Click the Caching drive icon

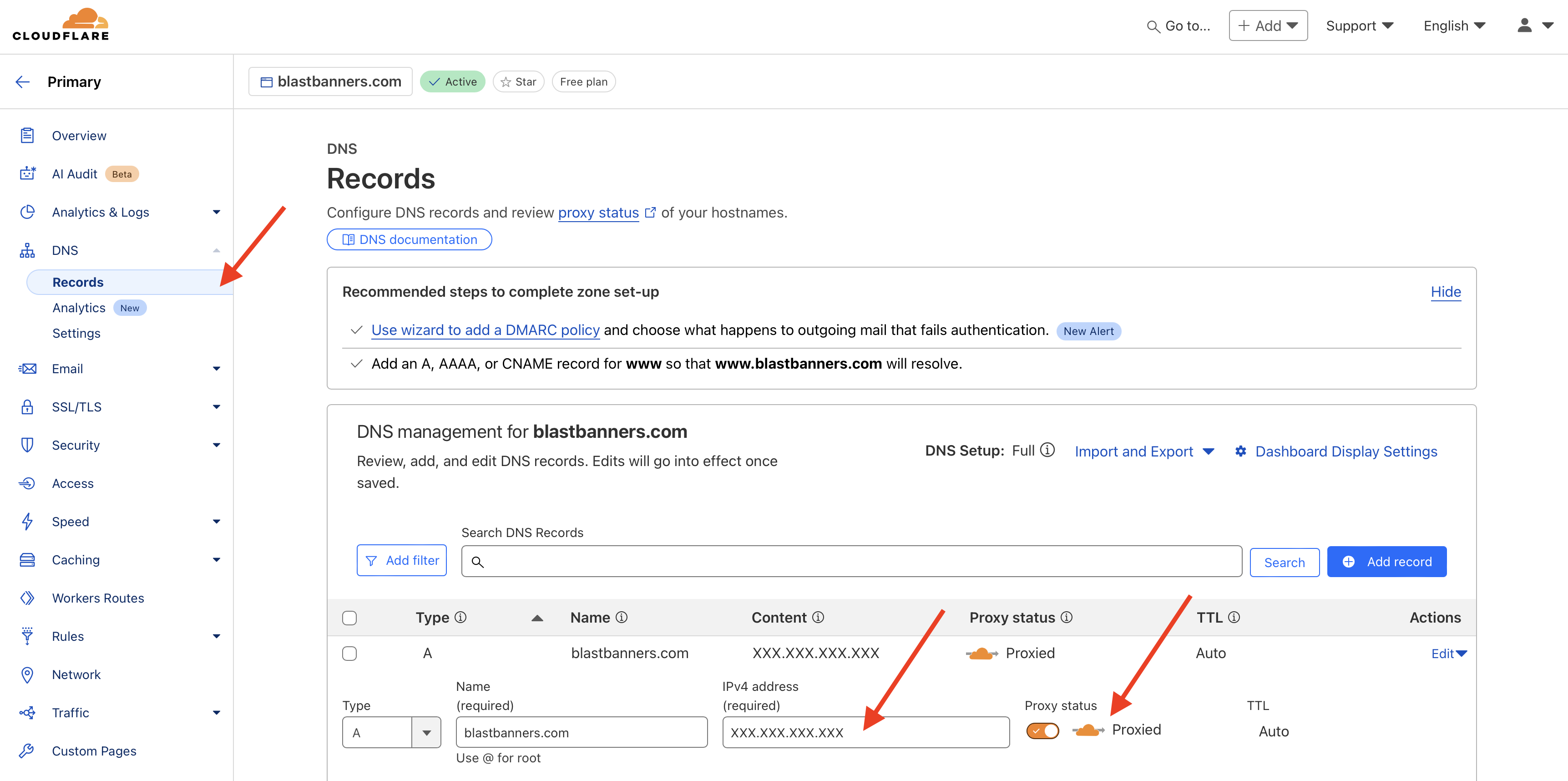click(x=27, y=559)
